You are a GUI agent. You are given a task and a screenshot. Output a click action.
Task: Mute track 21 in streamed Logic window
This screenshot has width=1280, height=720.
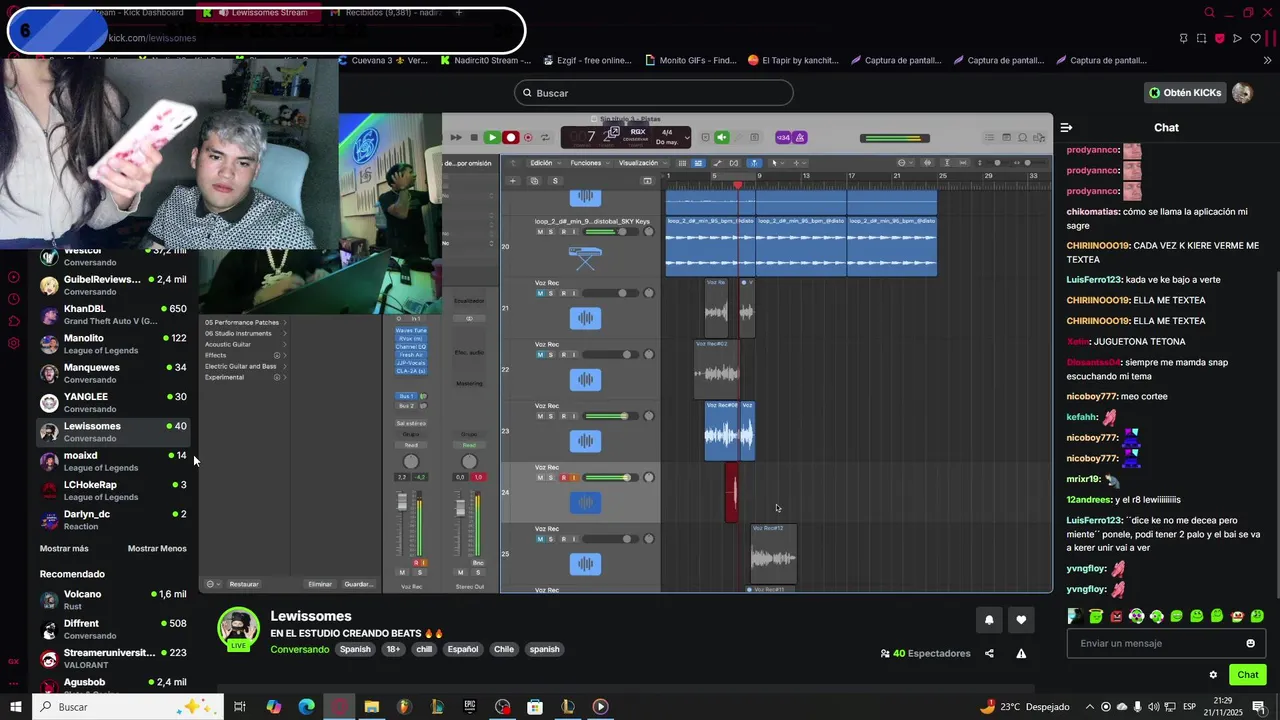540,293
